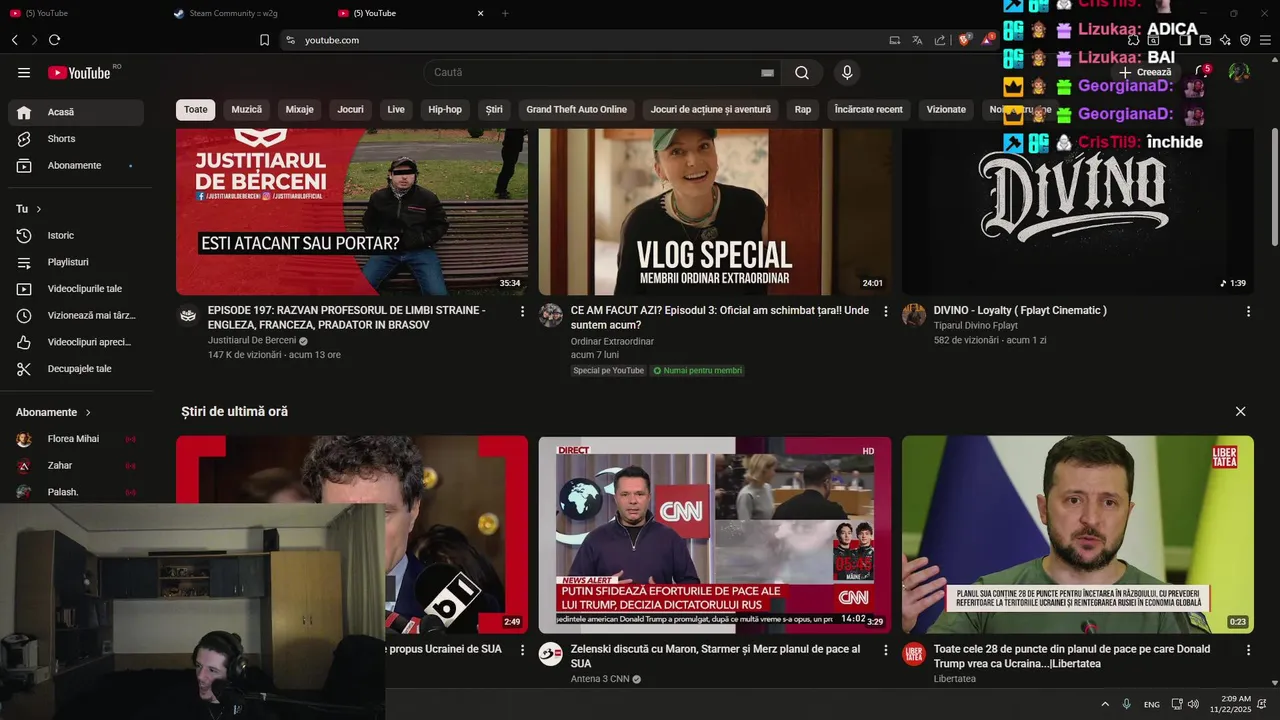Open YouTube notifications bell with 5 badge
Screen dimensions: 1280x720
point(1203,72)
